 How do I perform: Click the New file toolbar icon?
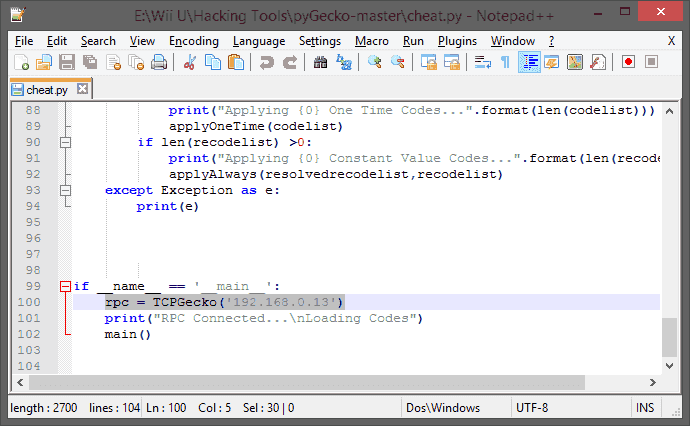coord(21,62)
